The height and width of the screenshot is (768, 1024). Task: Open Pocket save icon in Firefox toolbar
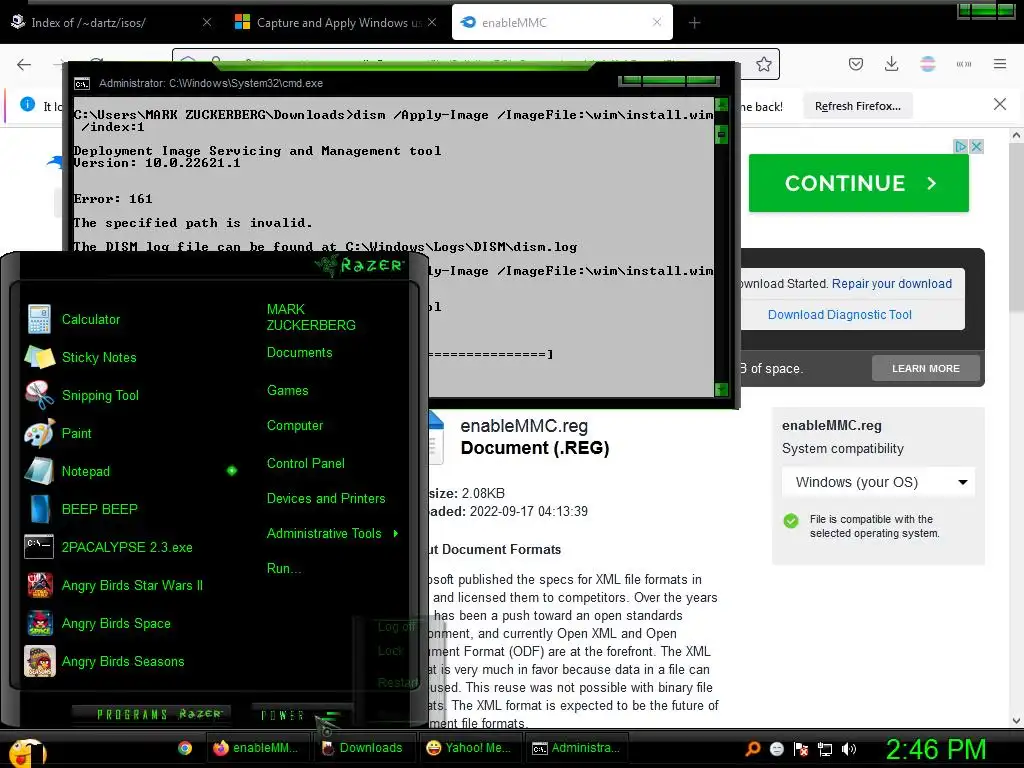click(x=856, y=64)
